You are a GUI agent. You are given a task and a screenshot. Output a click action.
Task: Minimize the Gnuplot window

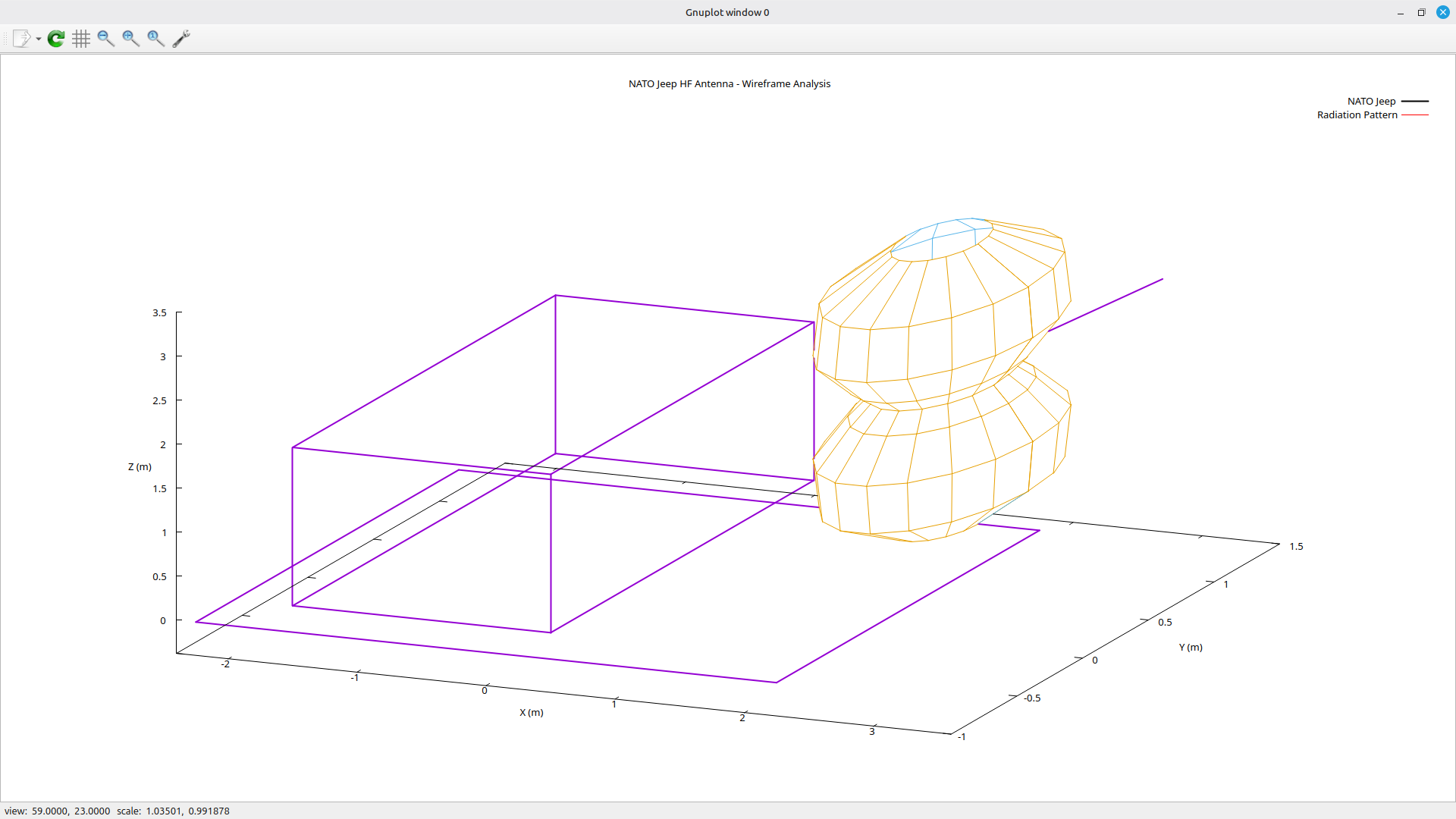pos(1401,13)
